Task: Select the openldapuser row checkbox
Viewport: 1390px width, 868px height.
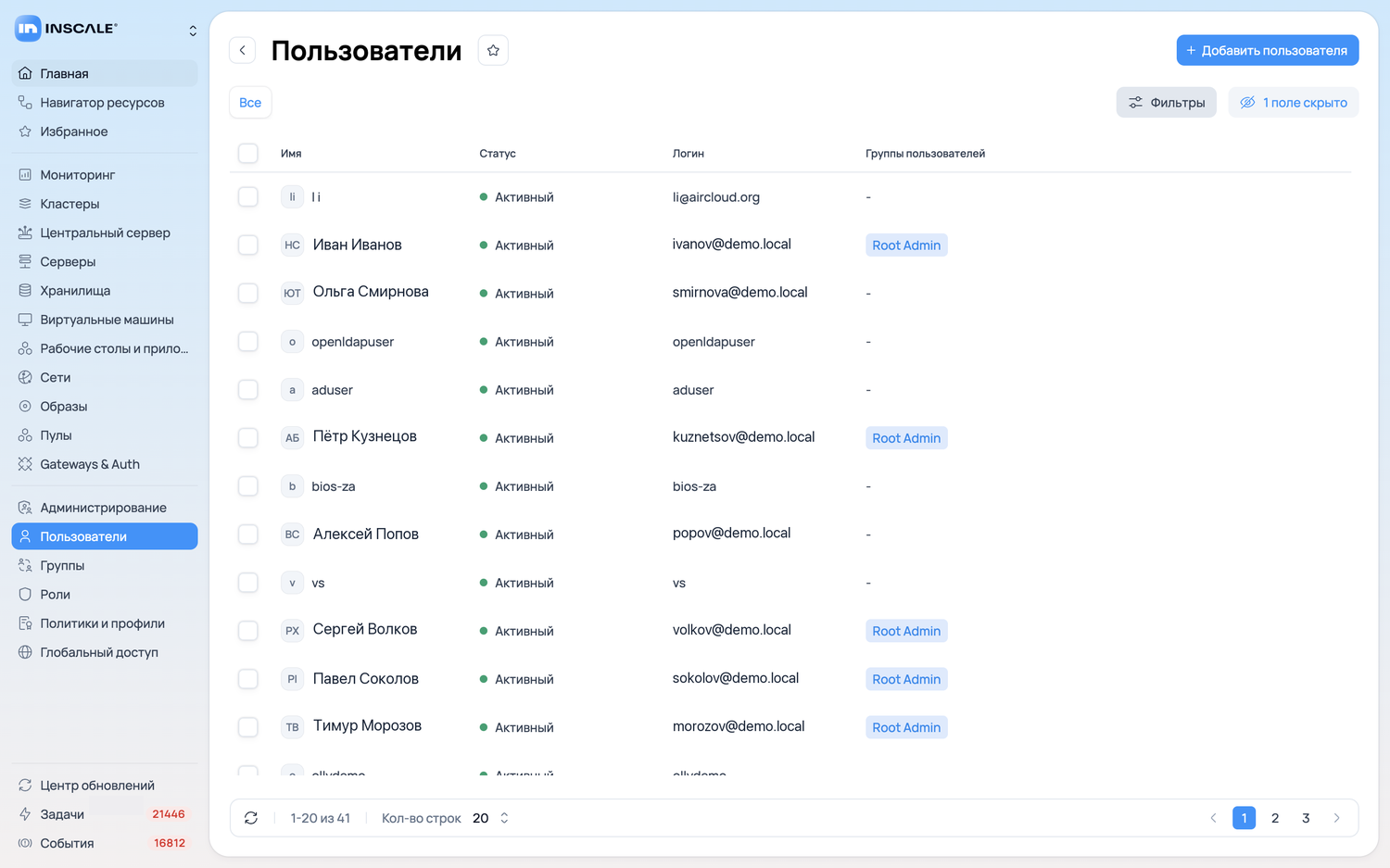Action: pos(248,341)
